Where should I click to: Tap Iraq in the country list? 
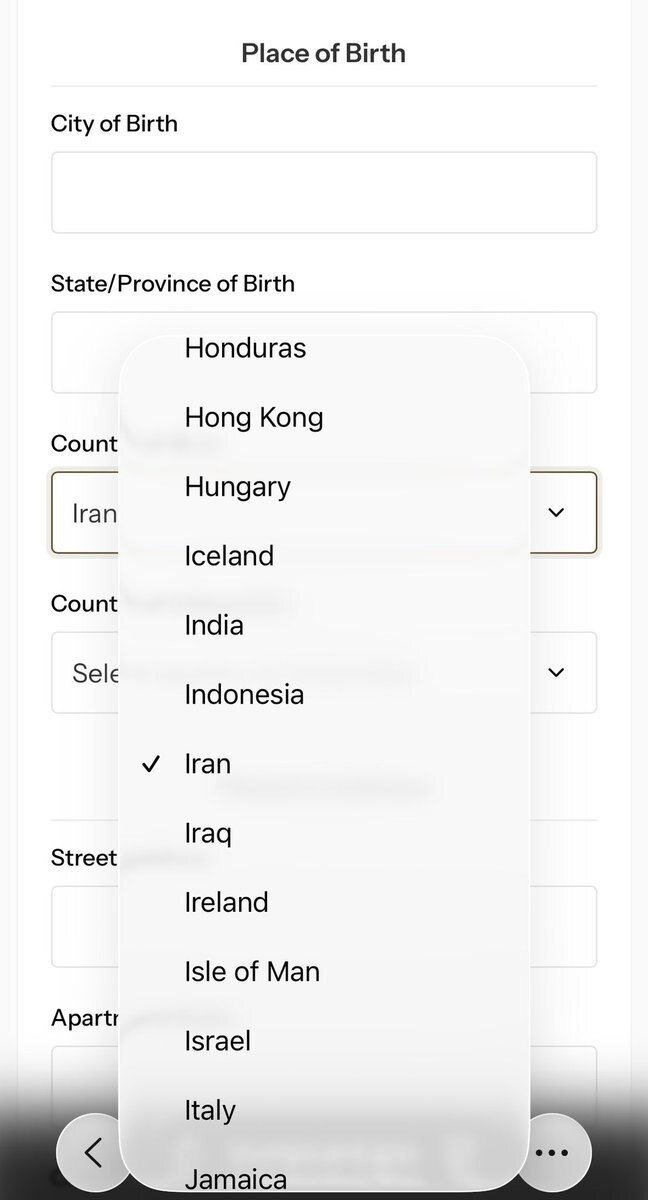coord(208,833)
